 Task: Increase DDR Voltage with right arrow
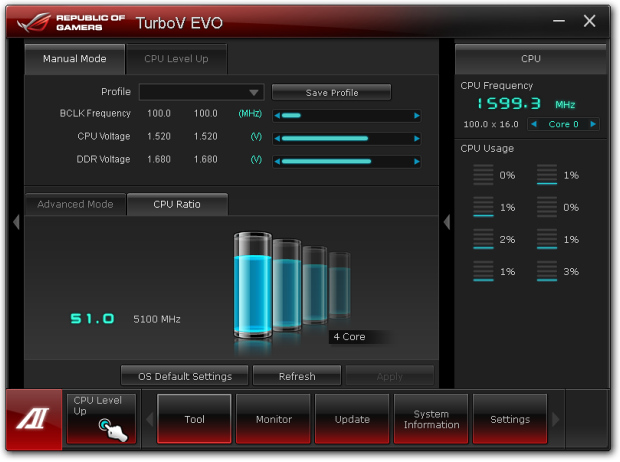point(416,161)
